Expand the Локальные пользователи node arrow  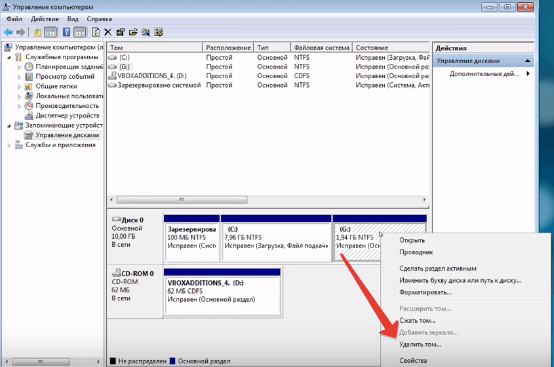19,96
